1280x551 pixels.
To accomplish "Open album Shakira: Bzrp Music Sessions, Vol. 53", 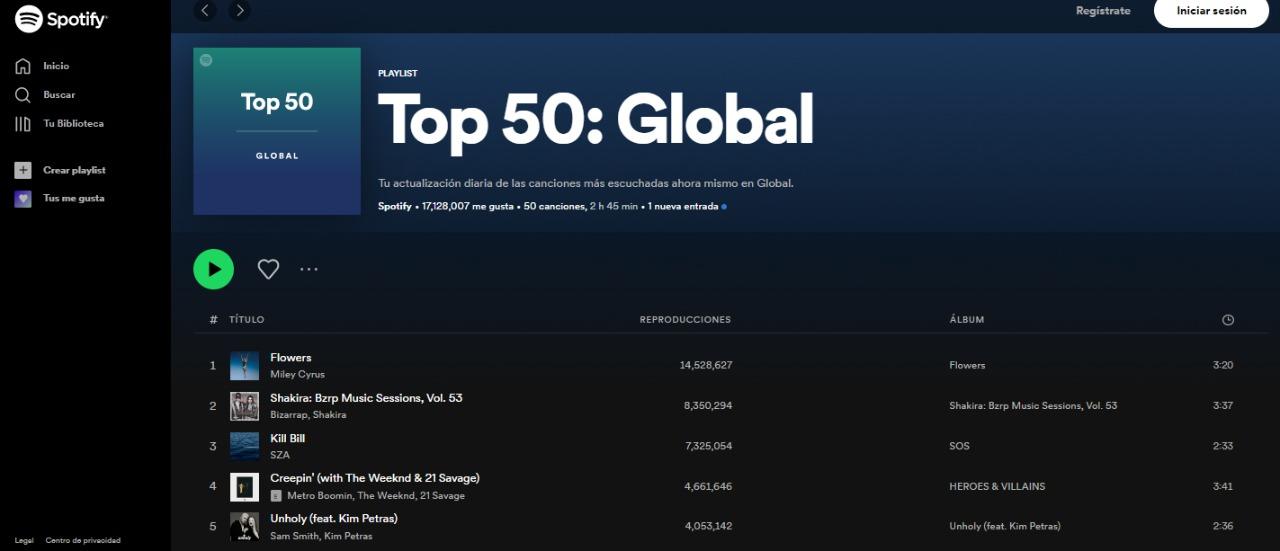I will point(1033,406).
